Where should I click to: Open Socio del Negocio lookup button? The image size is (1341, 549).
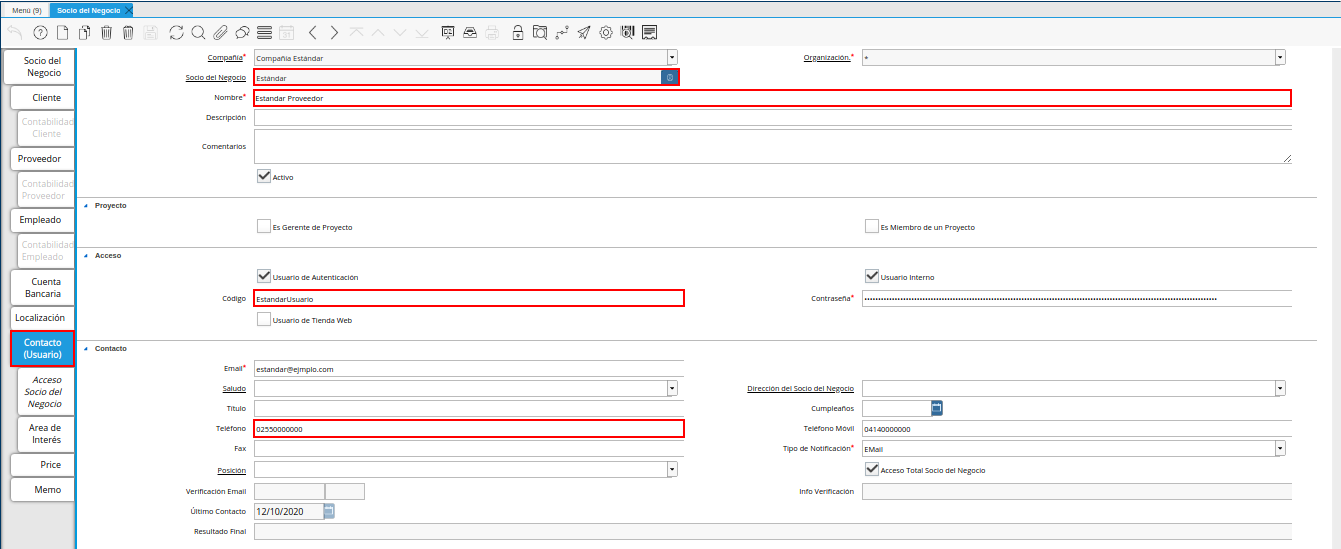pos(670,77)
